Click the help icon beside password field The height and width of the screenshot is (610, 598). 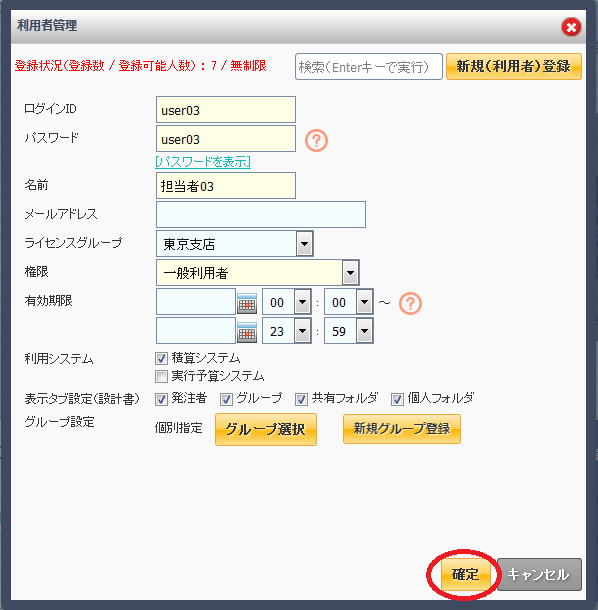(x=316, y=140)
